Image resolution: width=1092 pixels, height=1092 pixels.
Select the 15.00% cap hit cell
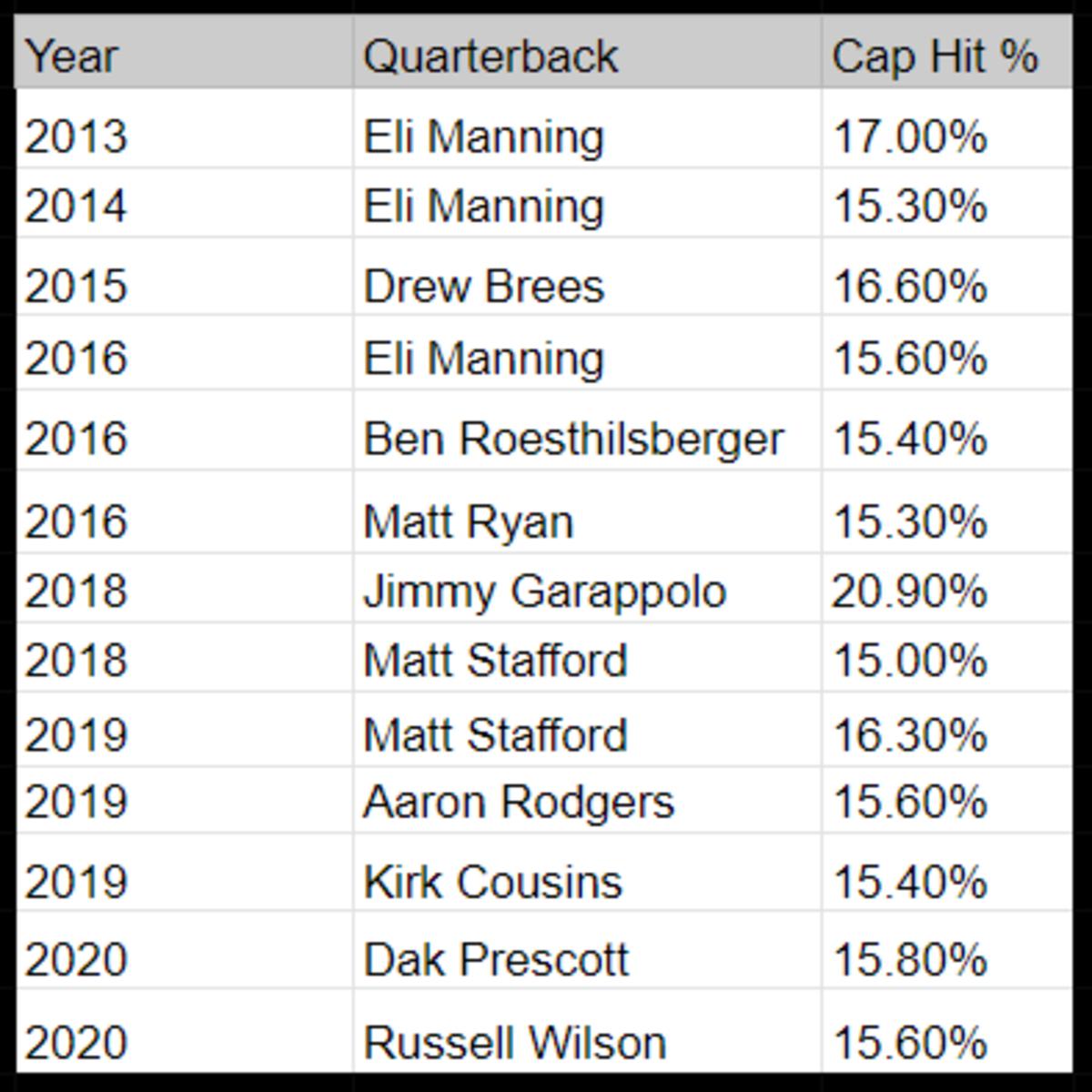point(945,660)
